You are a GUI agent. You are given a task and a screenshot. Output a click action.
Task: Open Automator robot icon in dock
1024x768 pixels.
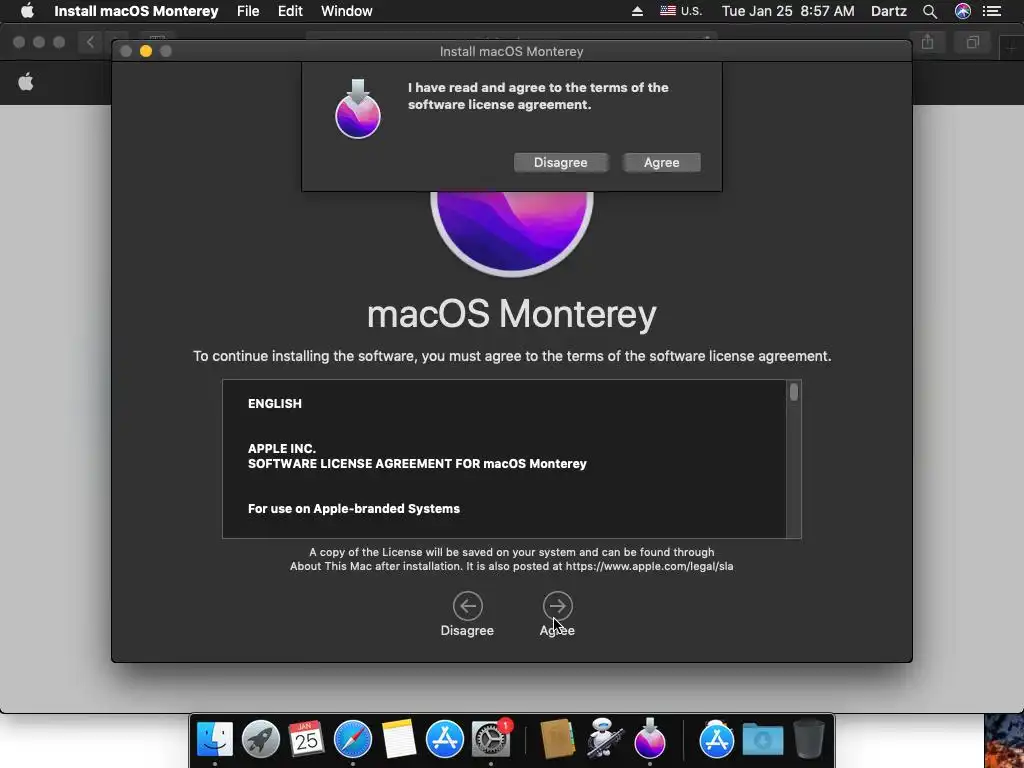(x=603, y=739)
